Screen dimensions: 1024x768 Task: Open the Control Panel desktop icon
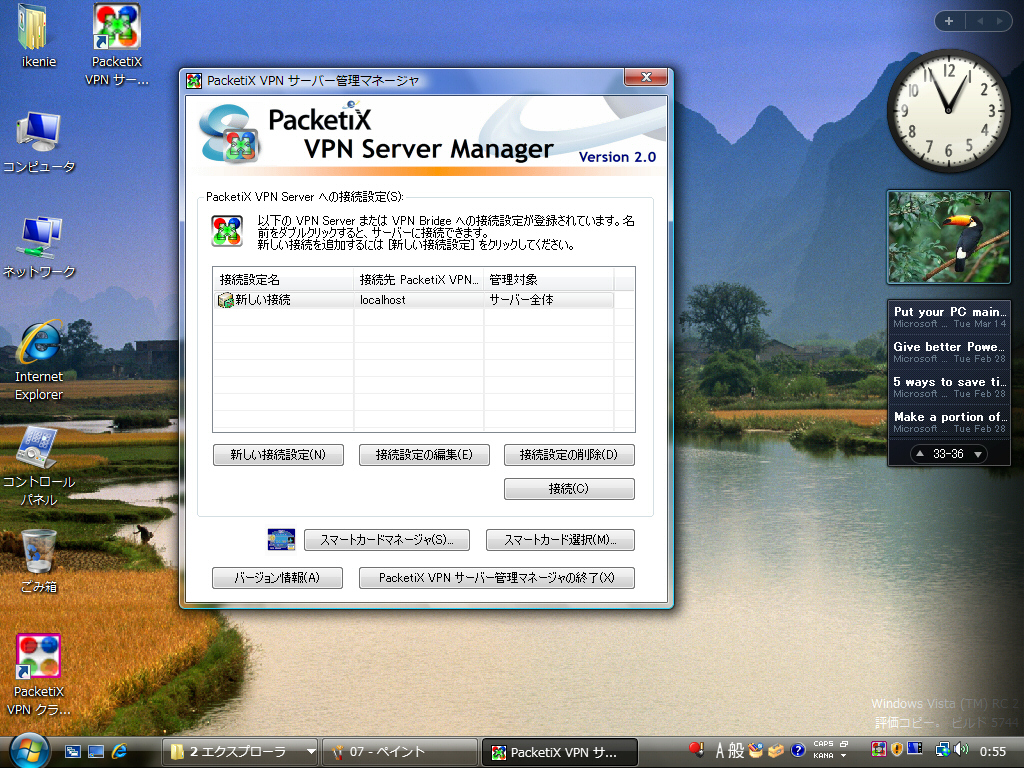coord(39,450)
